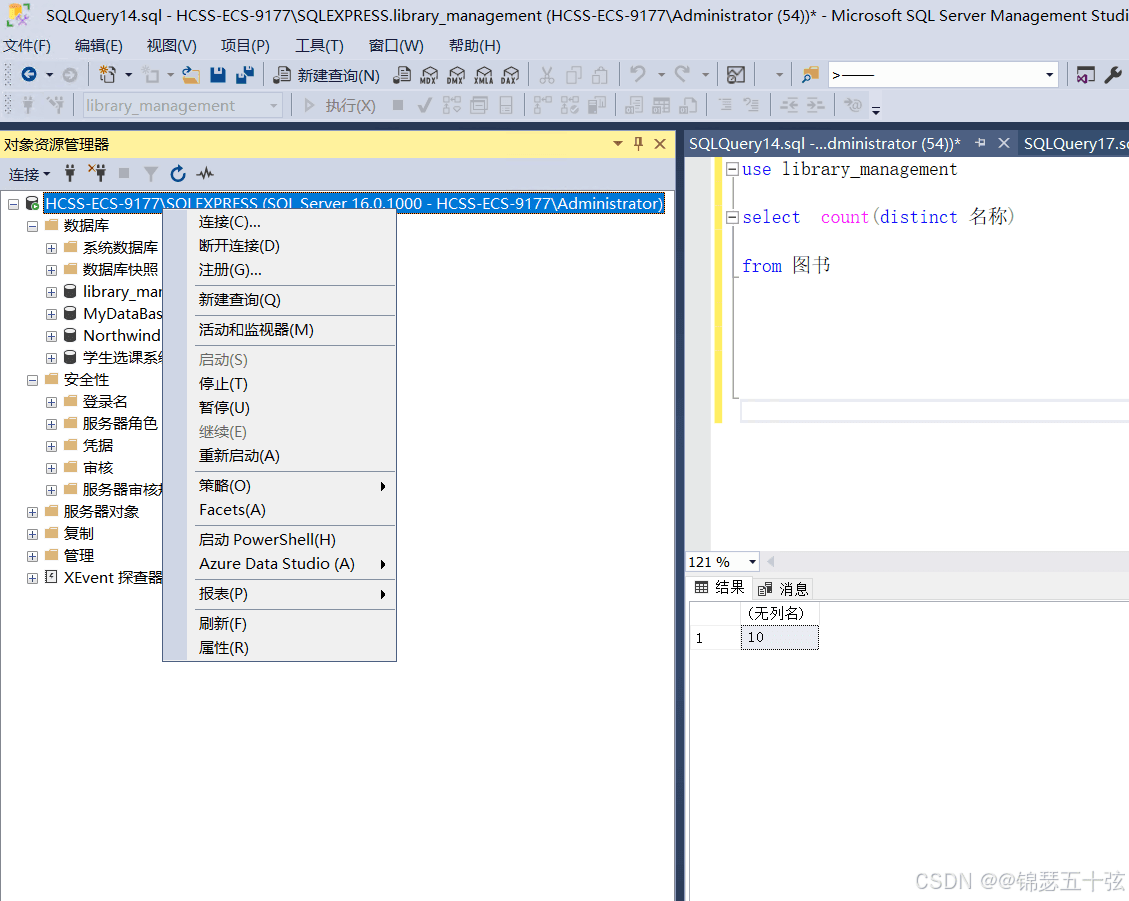
Task: Switch to the 消息 results tab
Action: [x=783, y=589]
